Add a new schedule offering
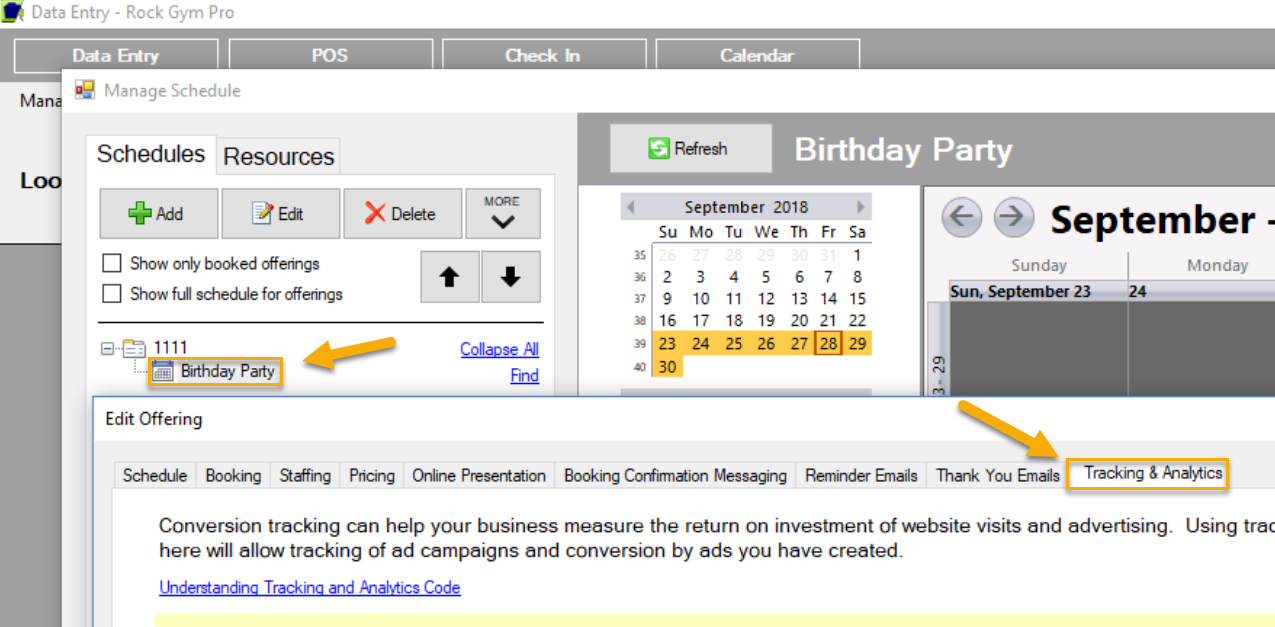This screenshot has width=1275, height=627. (x=159, y=213)
